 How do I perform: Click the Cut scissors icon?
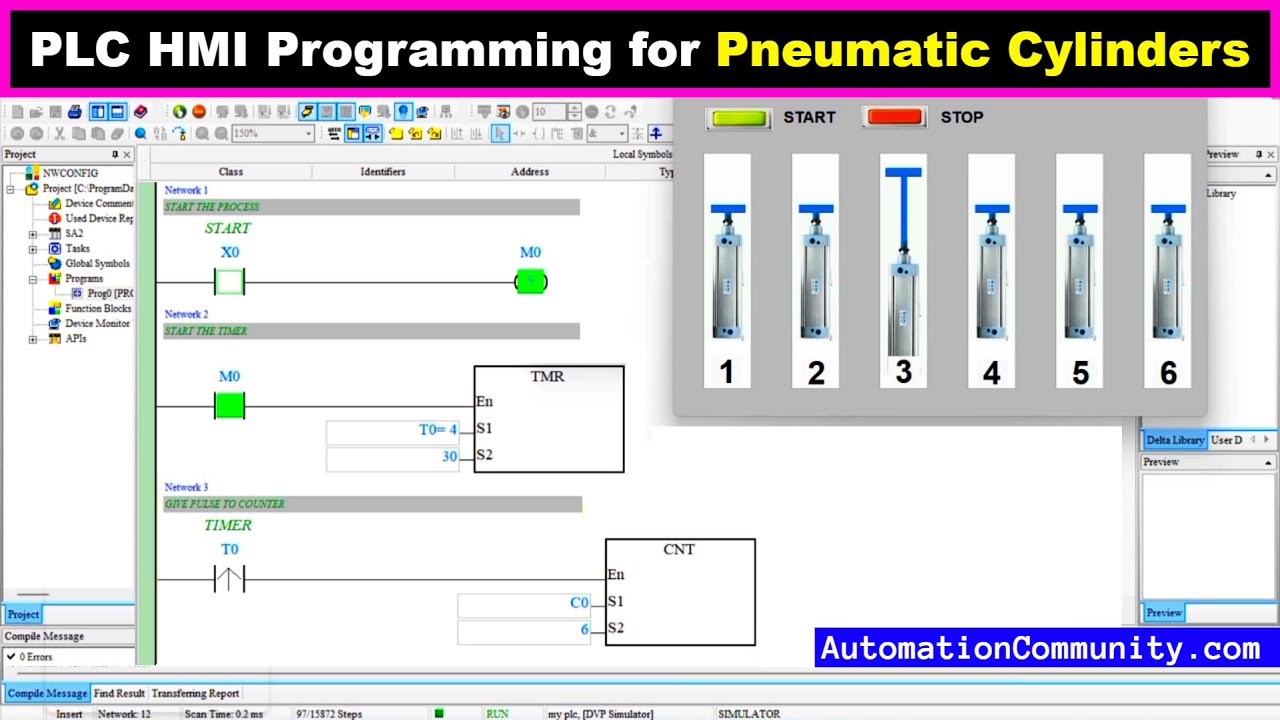(59, 133)
